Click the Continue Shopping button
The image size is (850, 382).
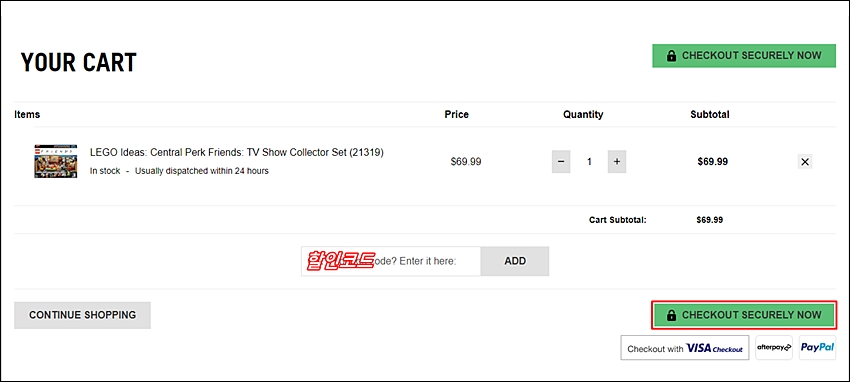tap(82, 315)
